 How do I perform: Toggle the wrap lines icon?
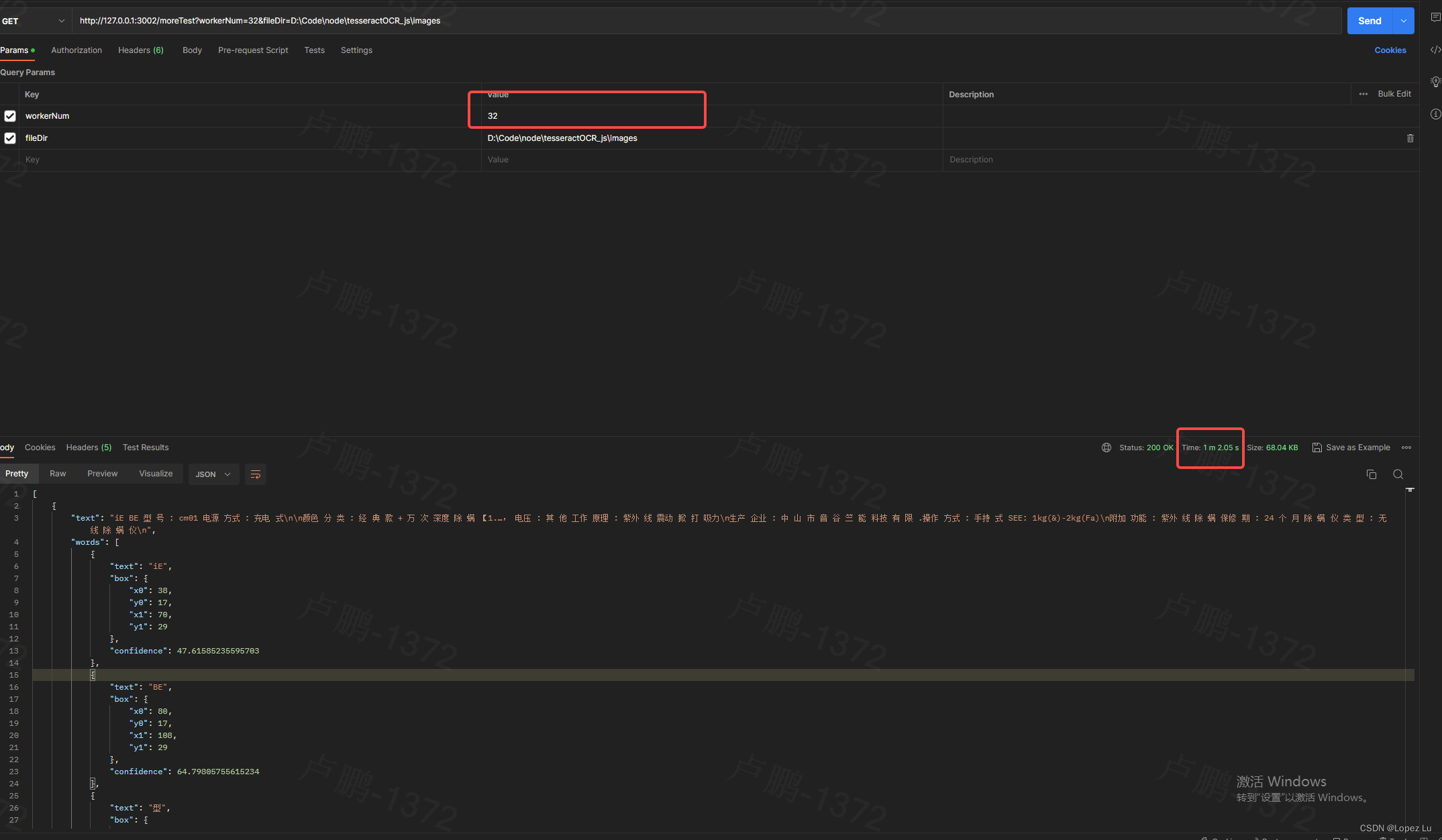coord(256,474)
